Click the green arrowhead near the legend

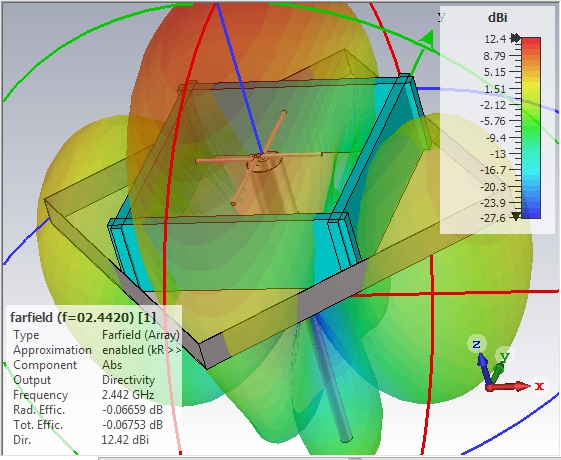pos(427,39)
